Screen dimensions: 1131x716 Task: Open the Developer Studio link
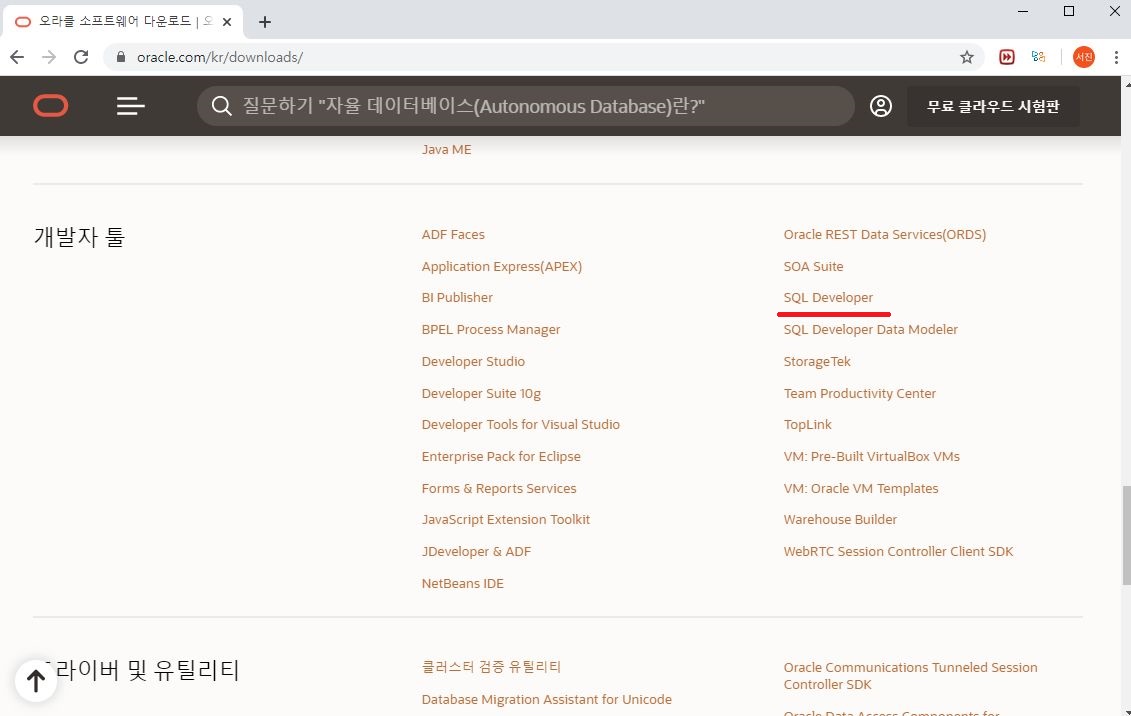(473, 361)
